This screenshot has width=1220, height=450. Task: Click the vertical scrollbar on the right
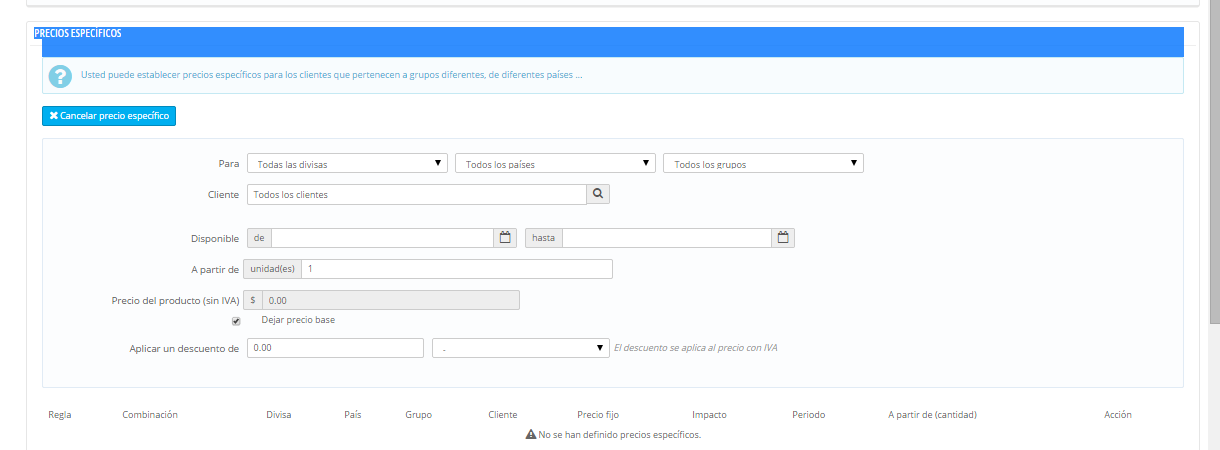tap(1214, 160)
